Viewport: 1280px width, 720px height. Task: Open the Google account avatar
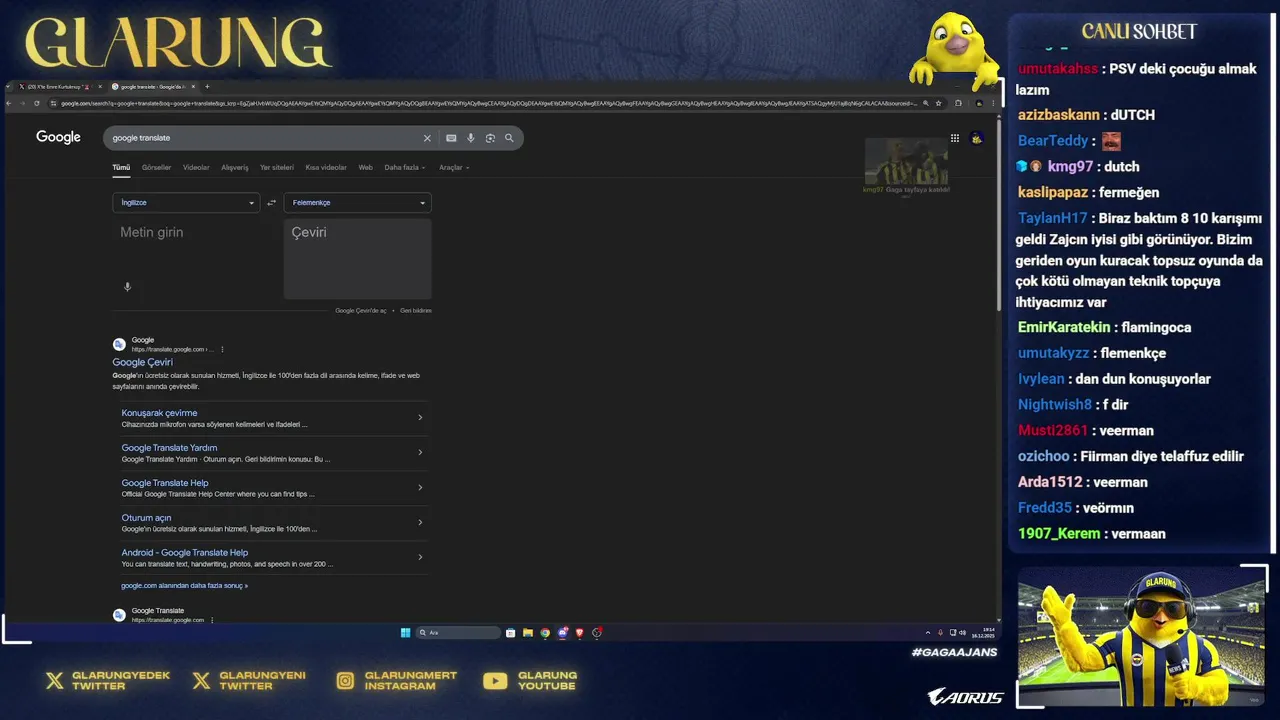977,138
